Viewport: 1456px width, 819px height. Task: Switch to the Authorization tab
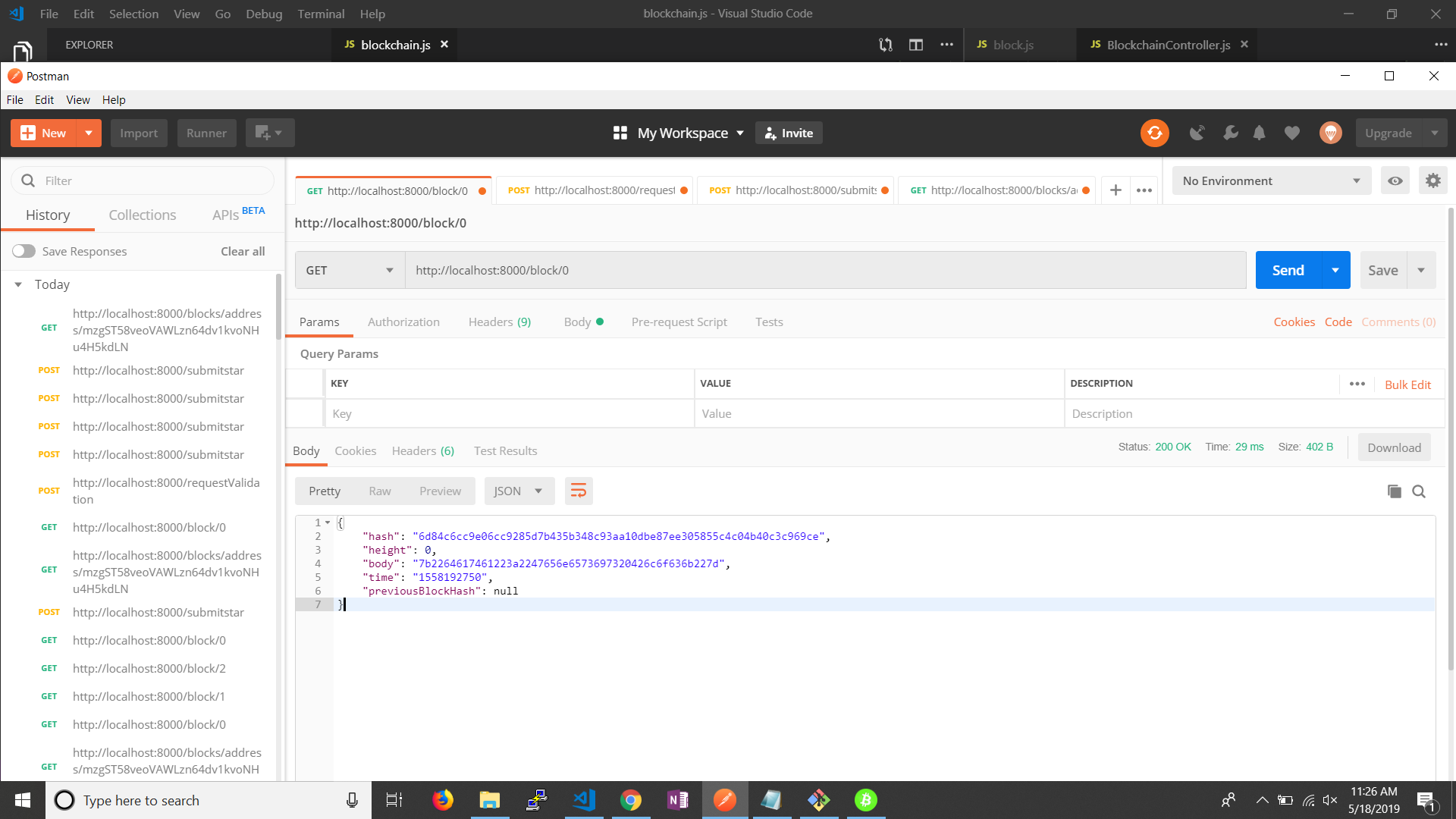coord(404,321)
